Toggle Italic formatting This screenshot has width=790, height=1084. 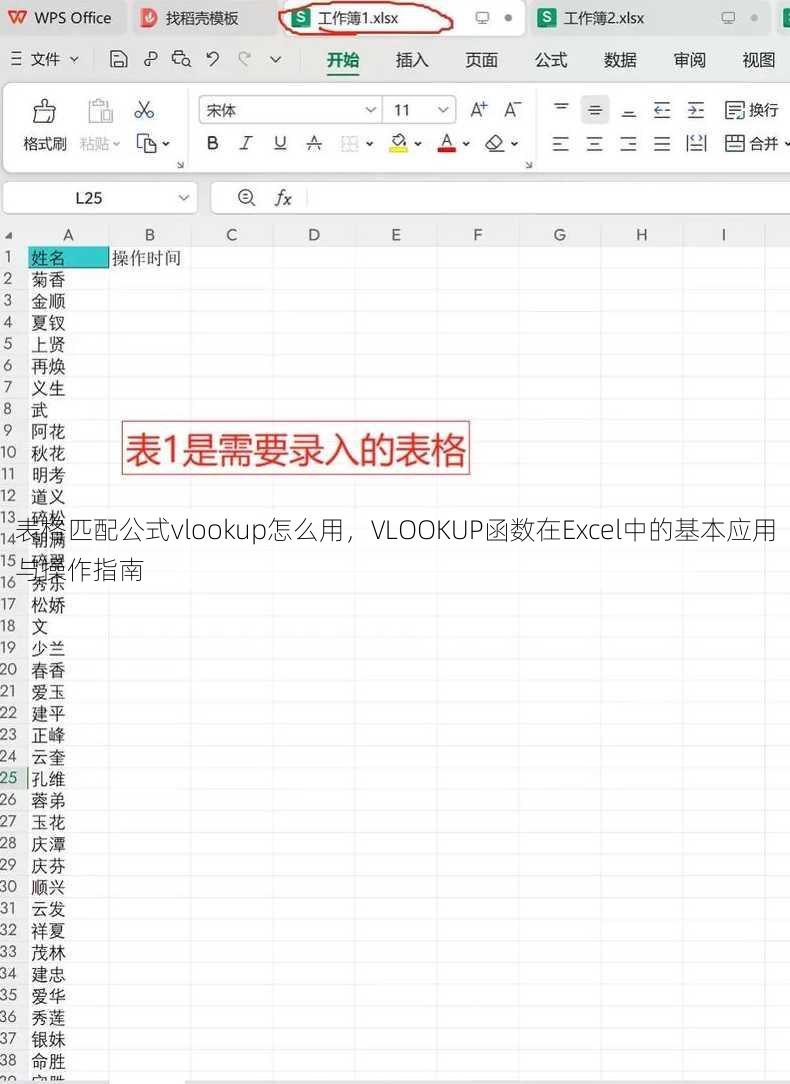tap(246, 143)
